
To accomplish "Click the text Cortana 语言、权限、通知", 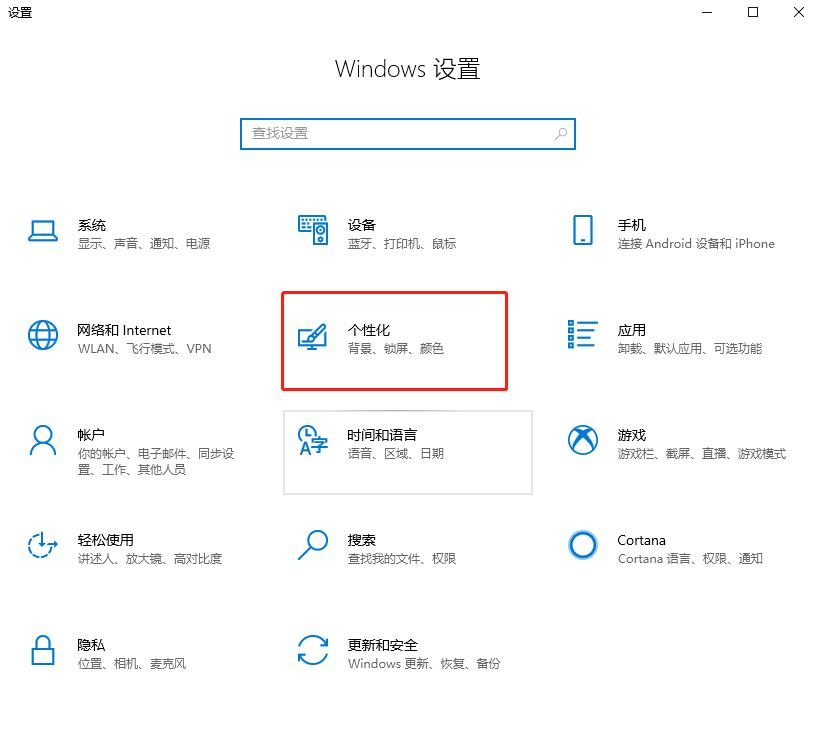I will coord(690,559).
